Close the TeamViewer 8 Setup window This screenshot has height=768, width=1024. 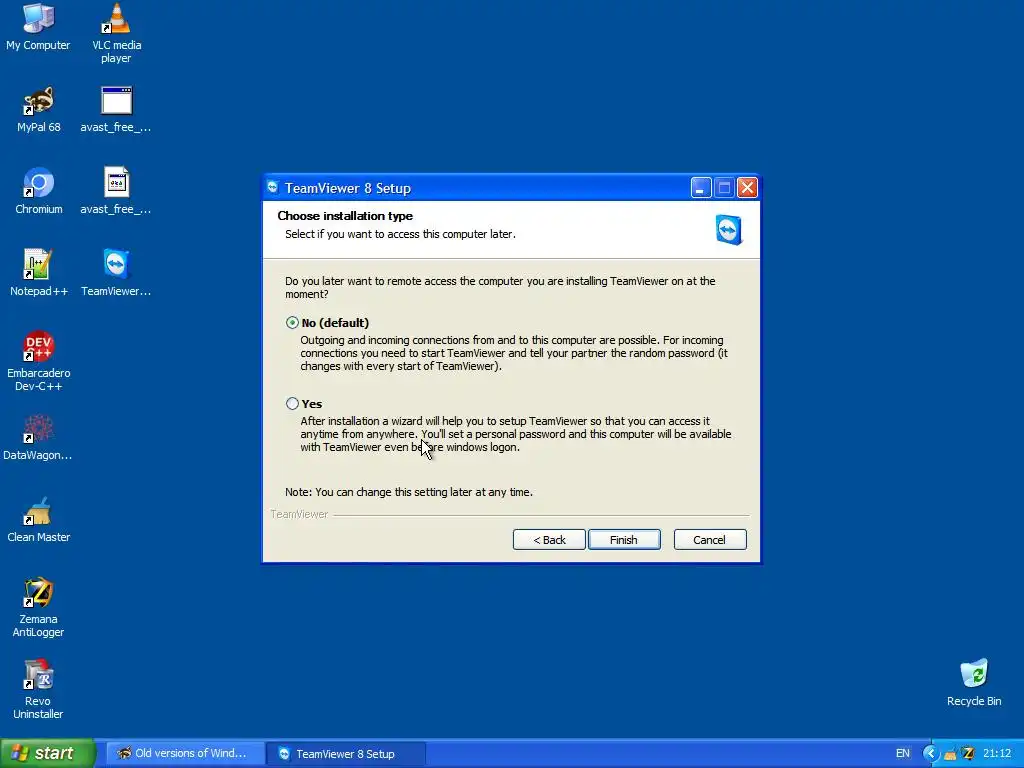[747, 188]
